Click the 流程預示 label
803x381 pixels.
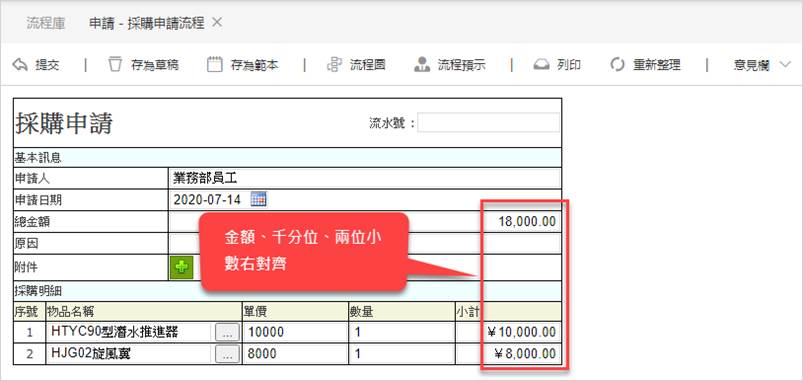click(x=461, y=65)
